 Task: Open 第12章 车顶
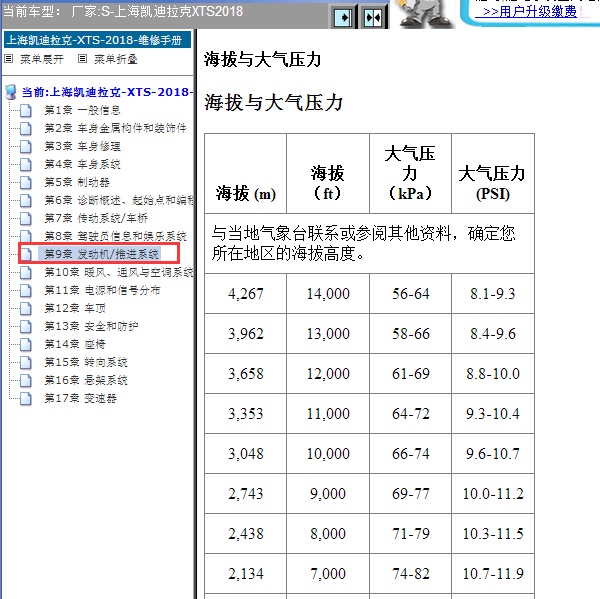click(x=75, y=308)
